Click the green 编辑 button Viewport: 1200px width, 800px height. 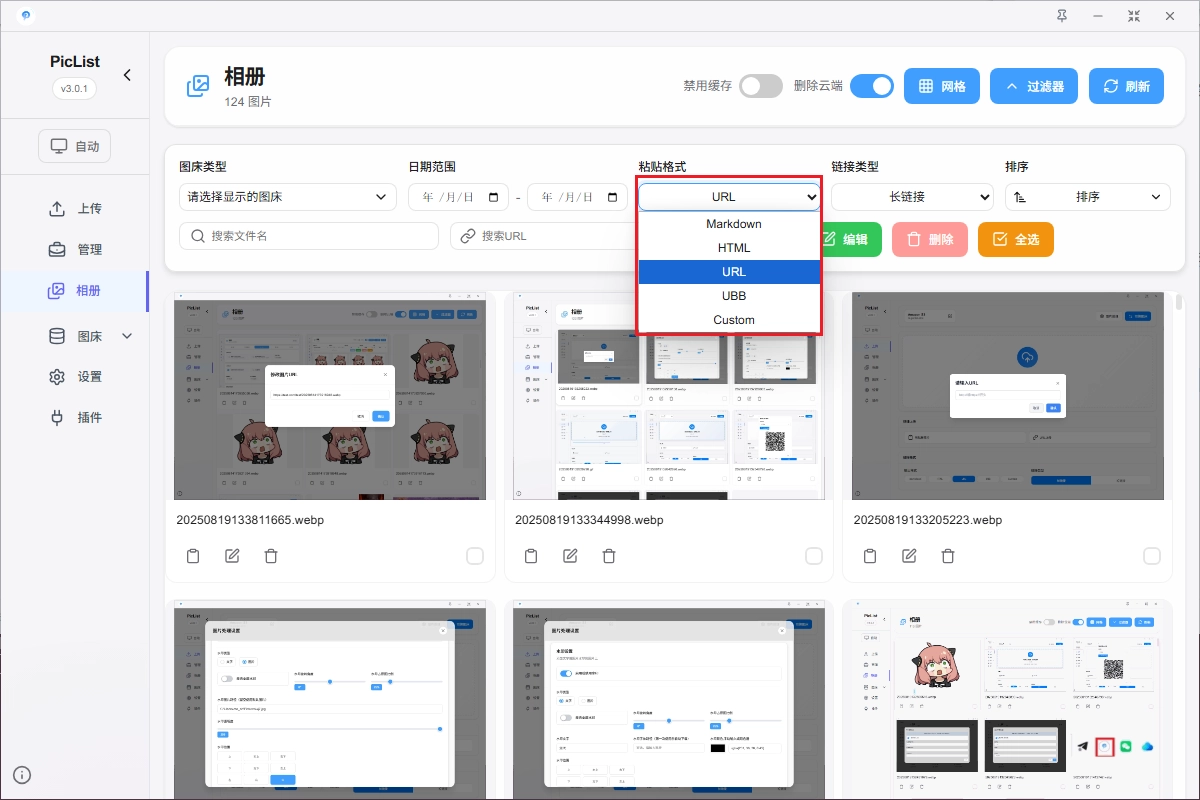pos(851,240)
